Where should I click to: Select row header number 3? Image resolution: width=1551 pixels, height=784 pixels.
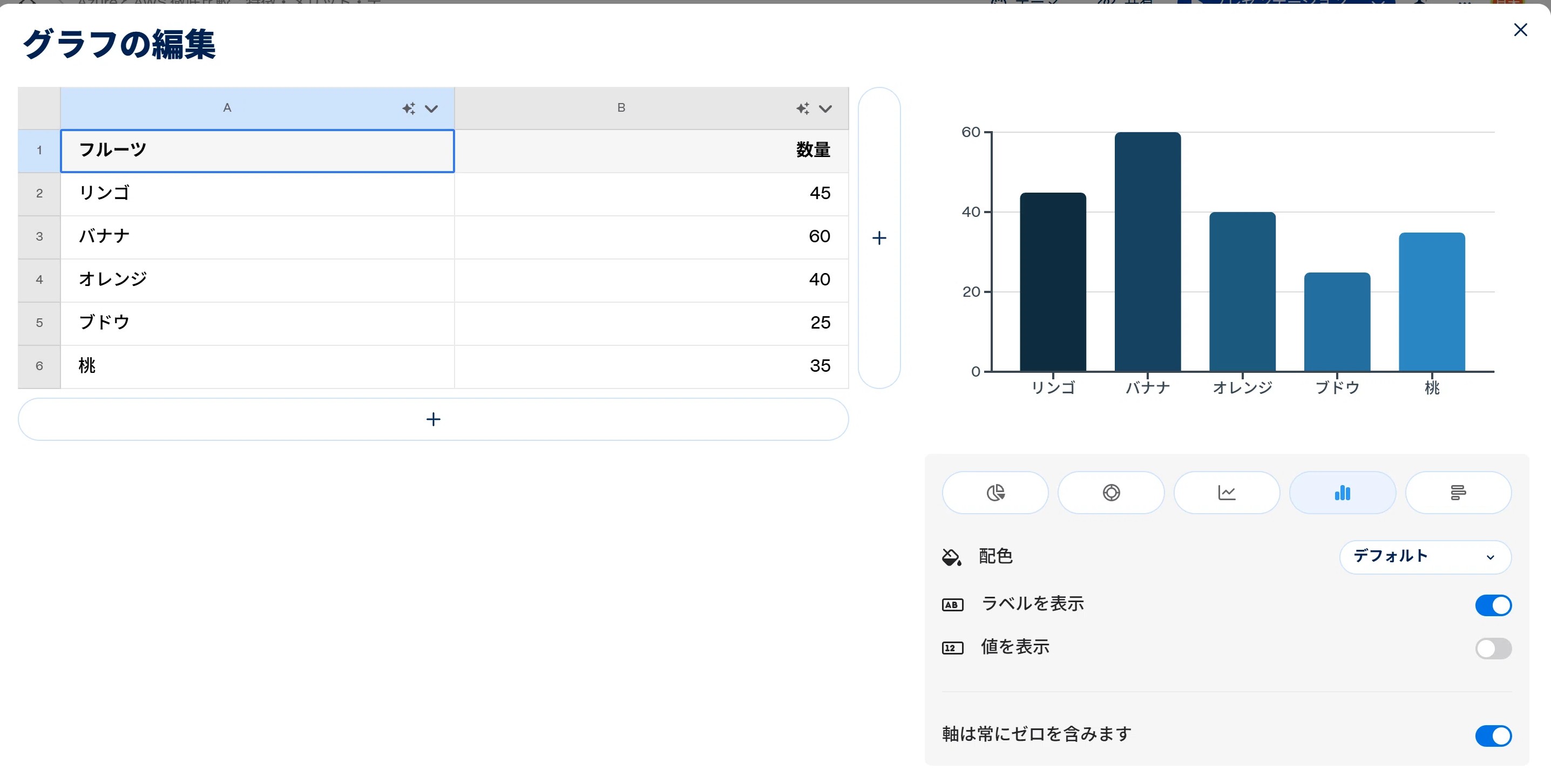[39, 236]
